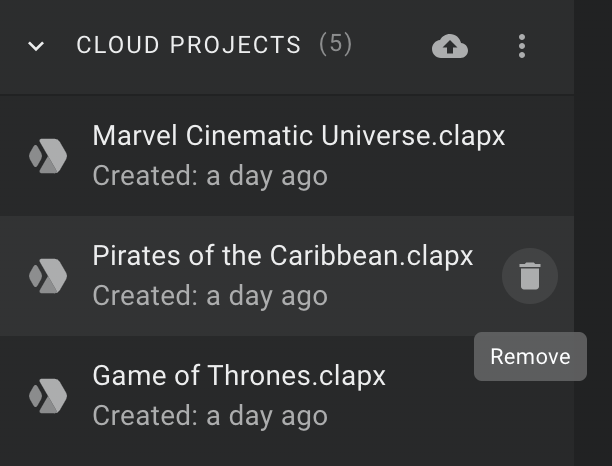Open the three-dot more options menu
The width and height of the screenshot is (612, 466).
(522, 46)
